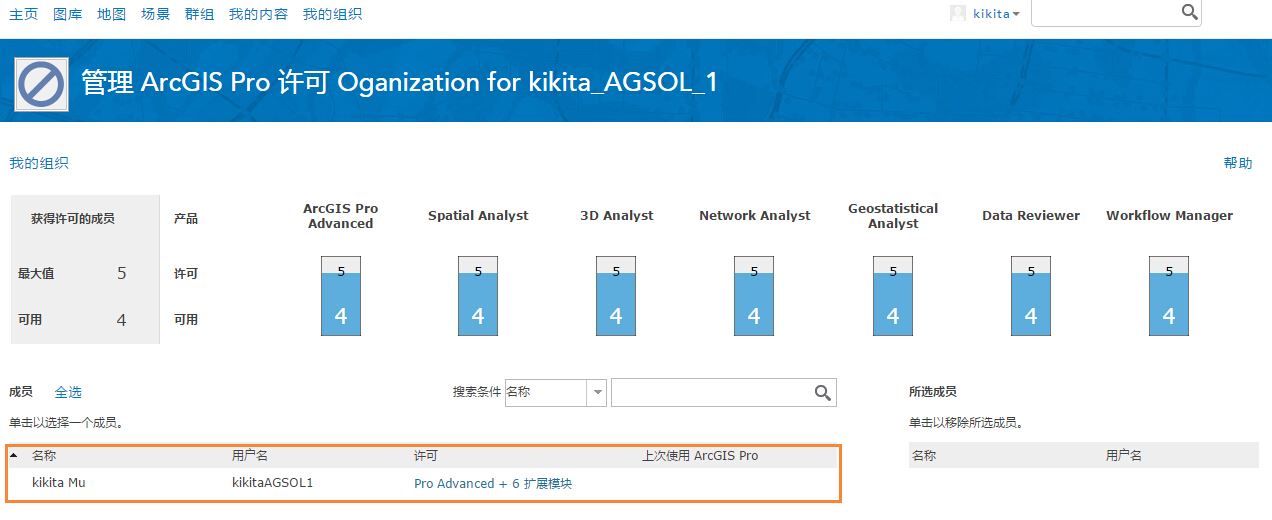
Task: Click the 我的组织 breadcrumb link
Action: point(39,163)
